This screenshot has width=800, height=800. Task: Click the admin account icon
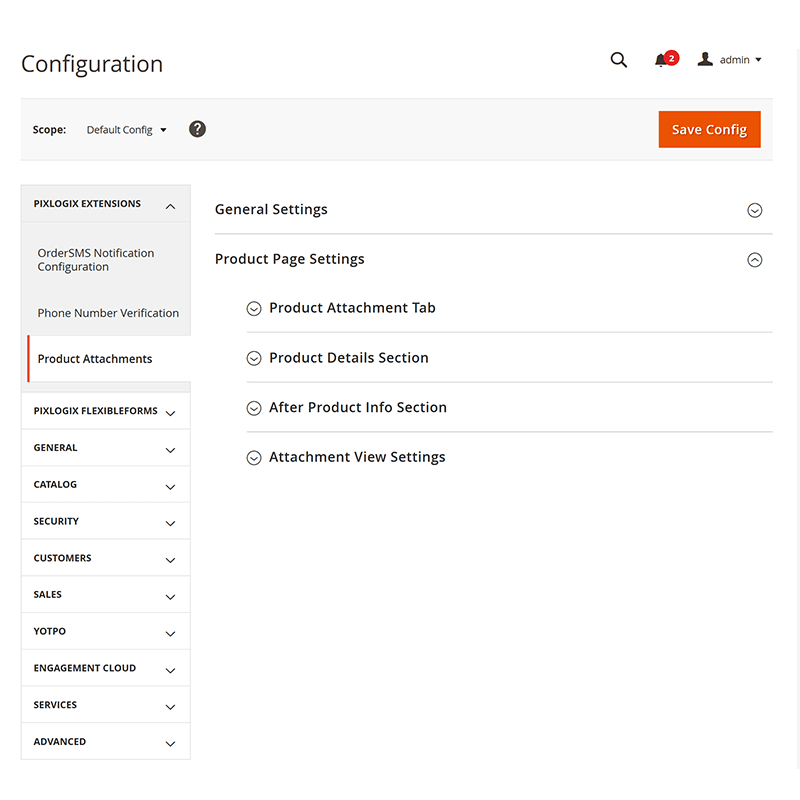tap(705, 59)
